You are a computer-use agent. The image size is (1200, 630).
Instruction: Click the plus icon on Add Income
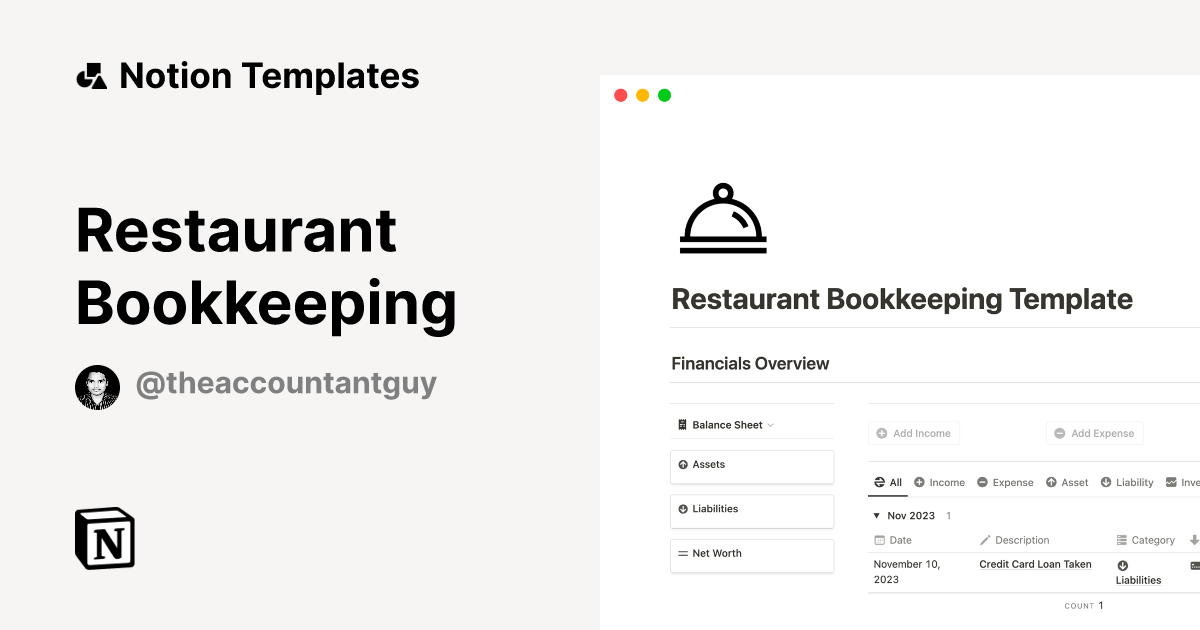pyautogui.click(x=884, y=432)
